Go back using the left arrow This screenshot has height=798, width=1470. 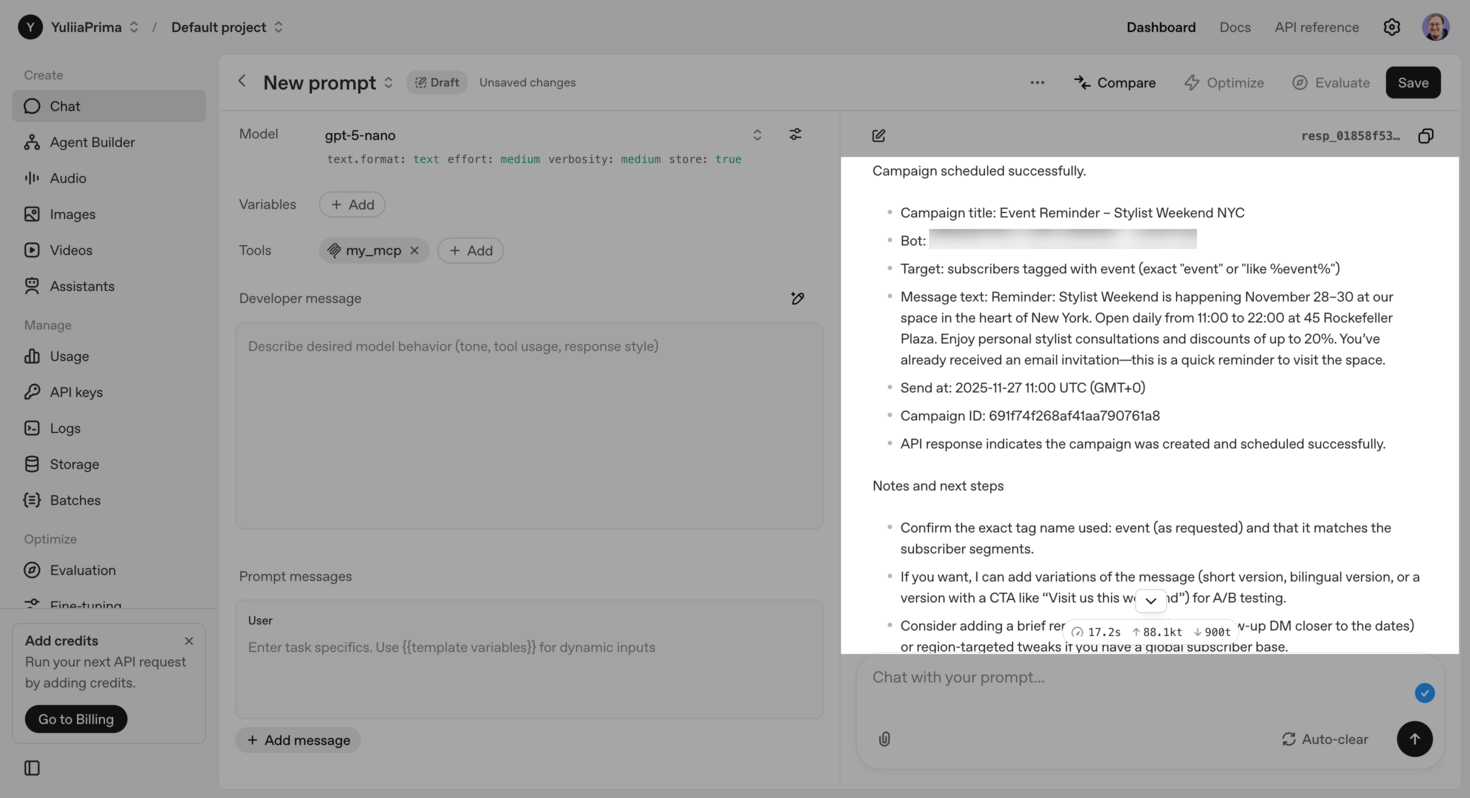point(242,82)
